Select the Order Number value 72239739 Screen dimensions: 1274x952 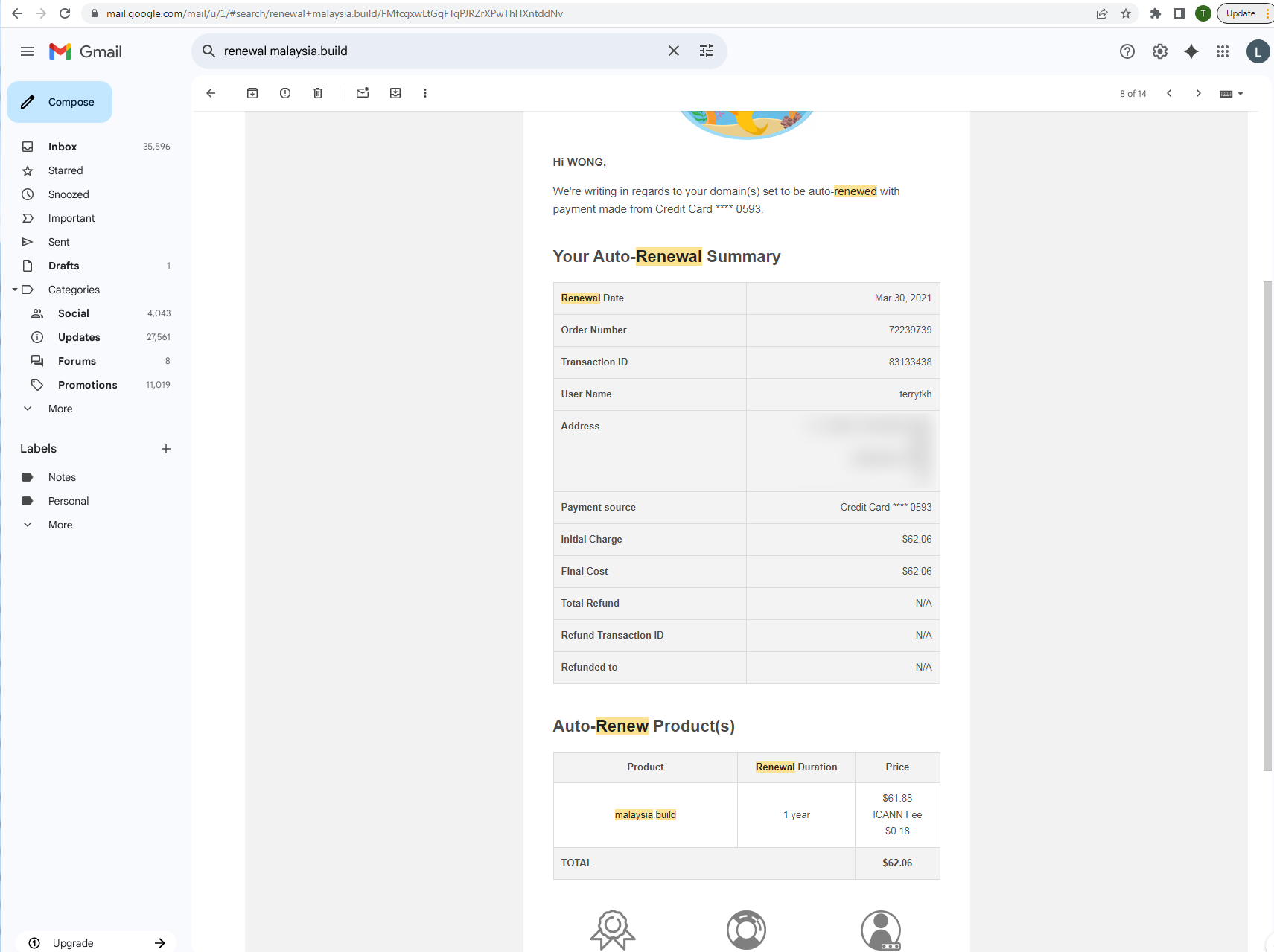click(910, 330)
